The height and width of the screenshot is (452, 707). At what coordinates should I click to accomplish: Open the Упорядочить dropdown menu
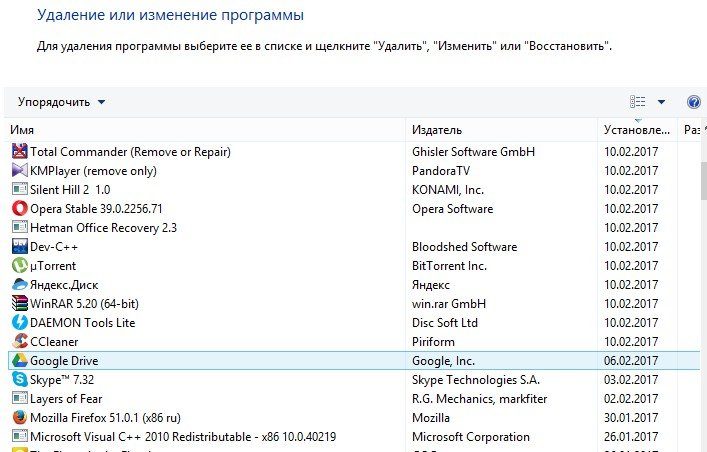coord(61,102)
